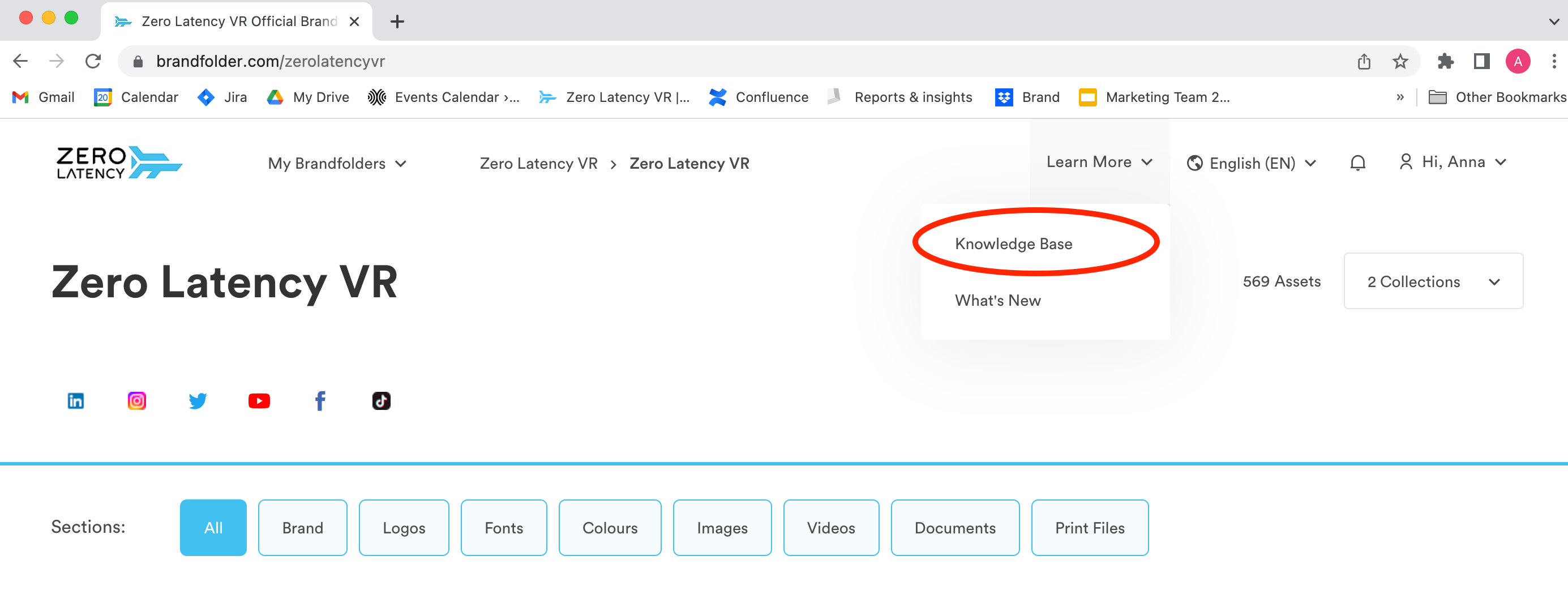Image resolution: width=1568 pixels, height=590 pixels.
Task: Open the Jira bookmark
Action: (x=222, y=97)
